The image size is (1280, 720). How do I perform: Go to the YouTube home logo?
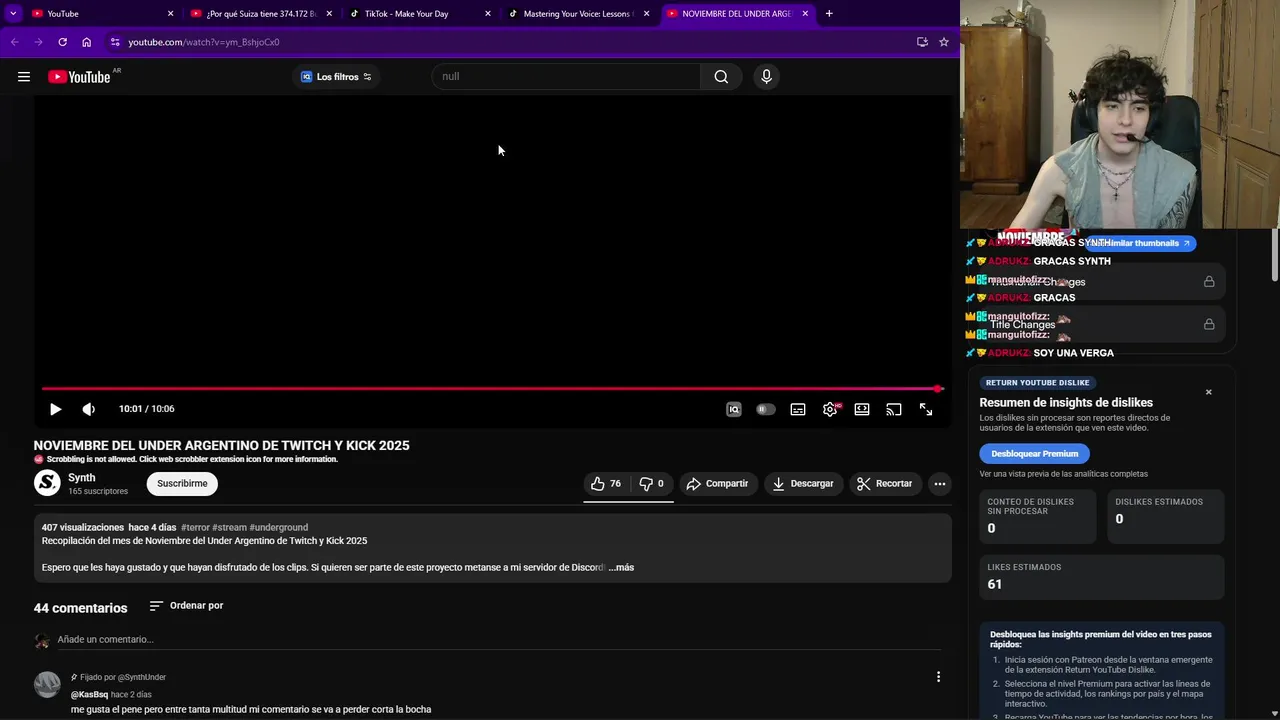79,77
